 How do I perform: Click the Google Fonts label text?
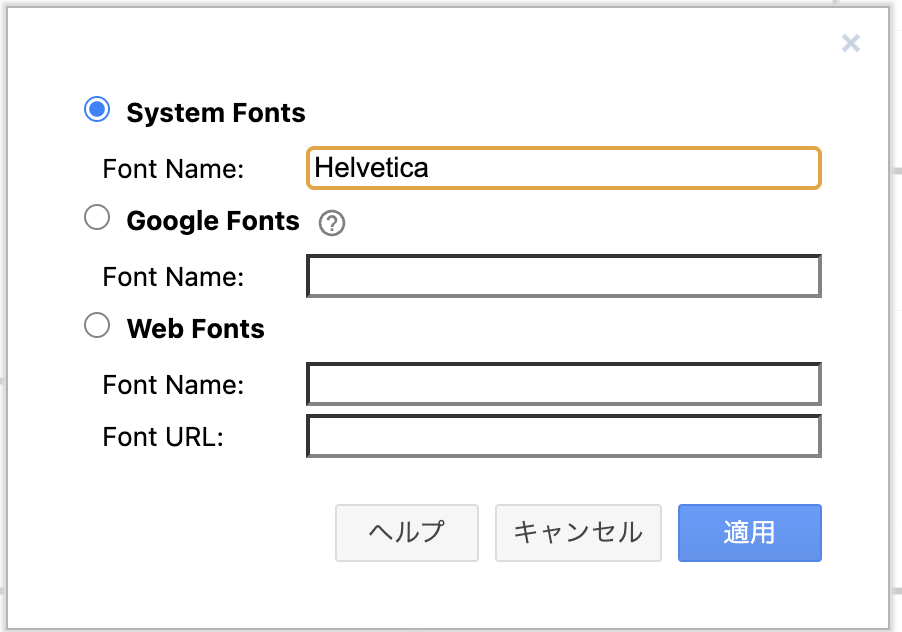click(212, 221)
